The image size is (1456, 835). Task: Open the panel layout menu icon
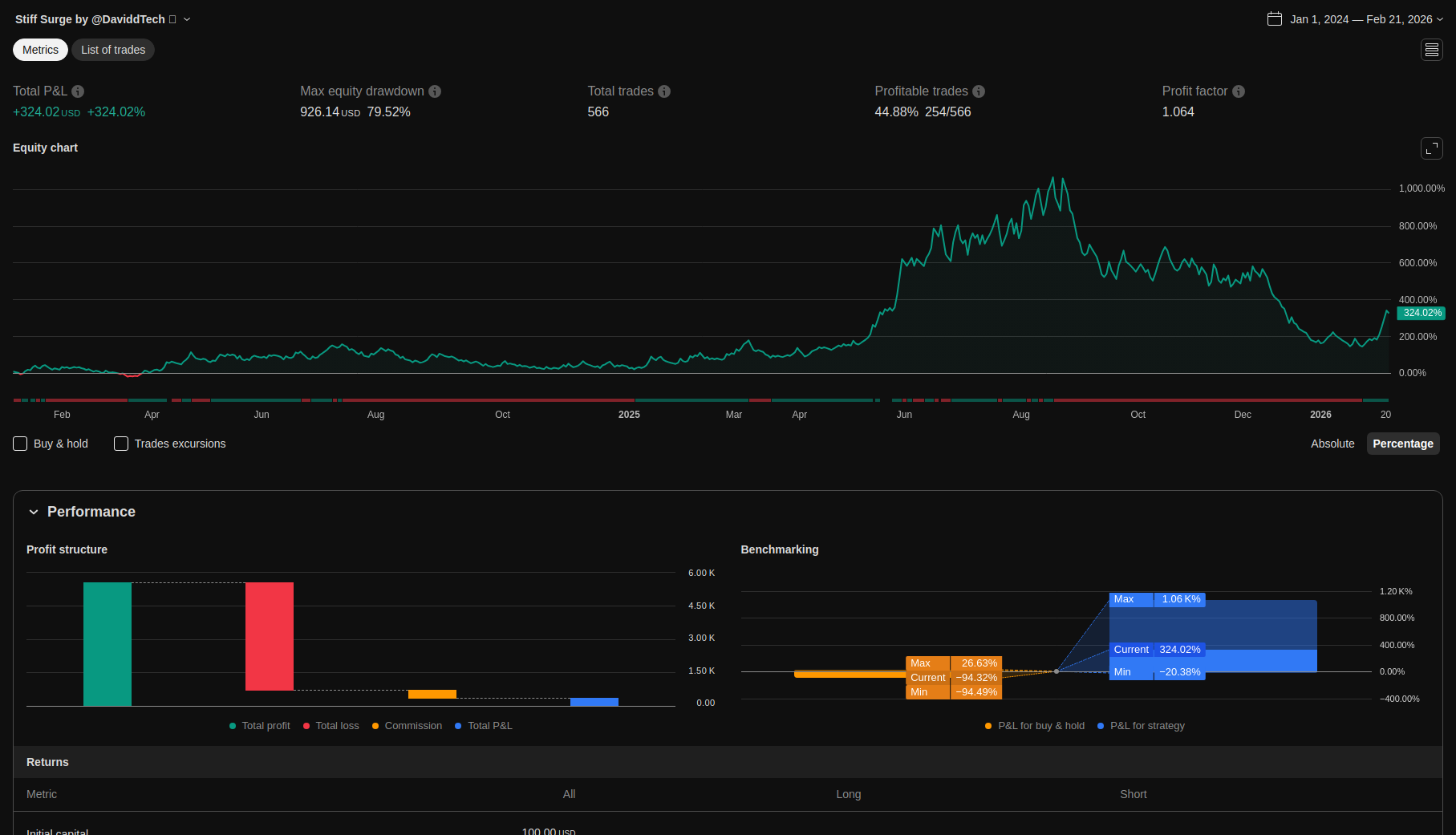pos(1432,50)
